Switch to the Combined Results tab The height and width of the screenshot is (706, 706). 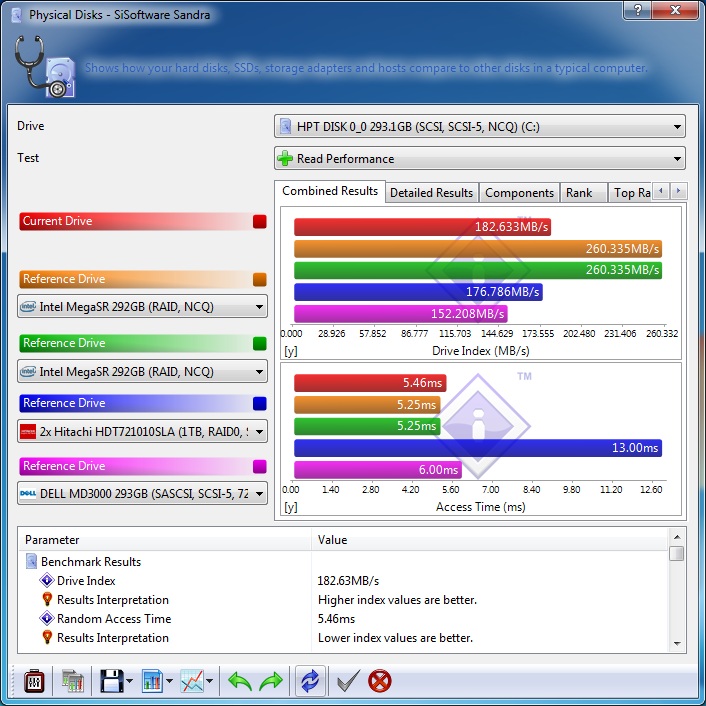click(330, 191)
